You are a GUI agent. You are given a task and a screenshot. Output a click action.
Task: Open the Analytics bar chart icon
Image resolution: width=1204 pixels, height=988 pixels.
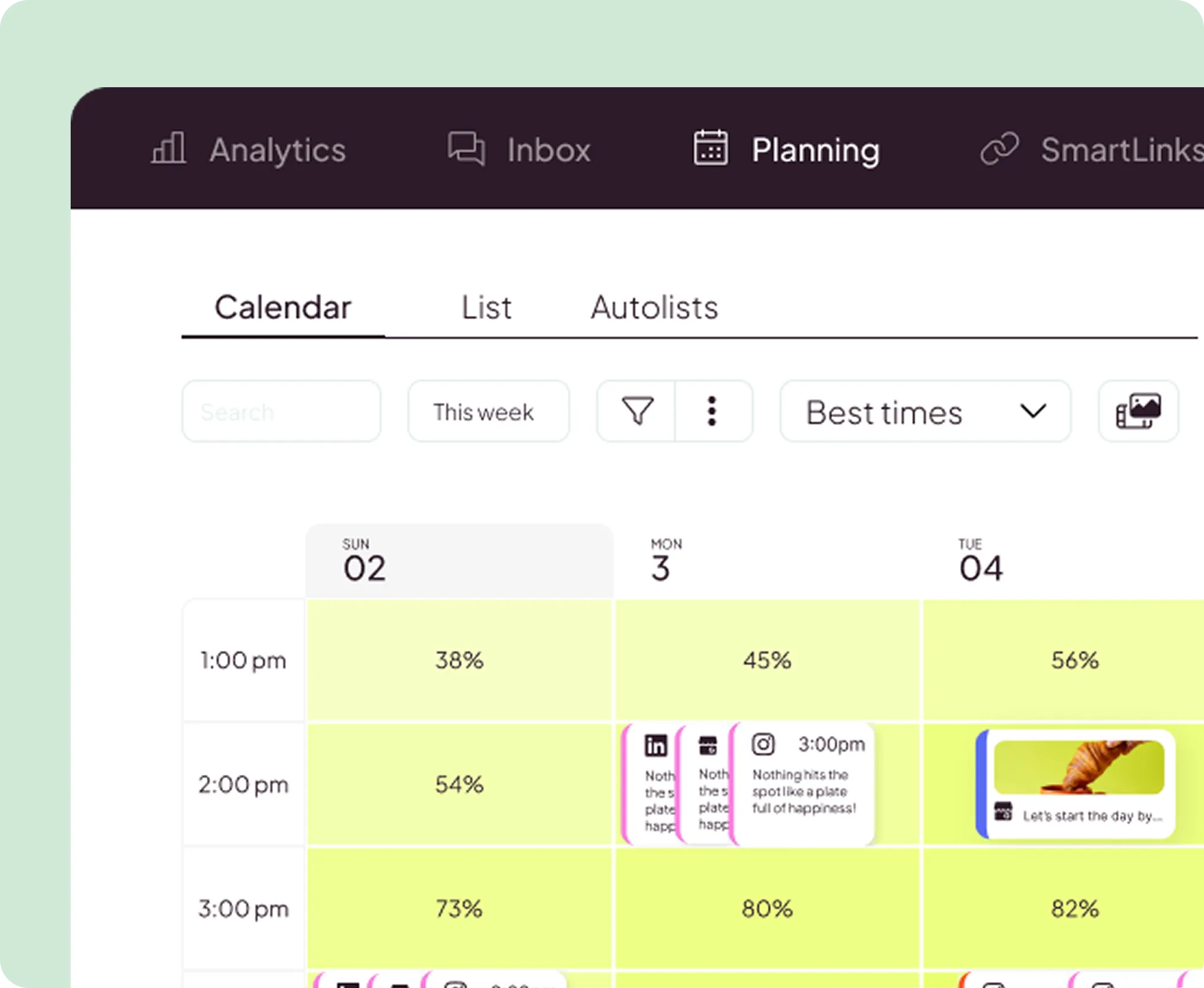pos(169,148)
